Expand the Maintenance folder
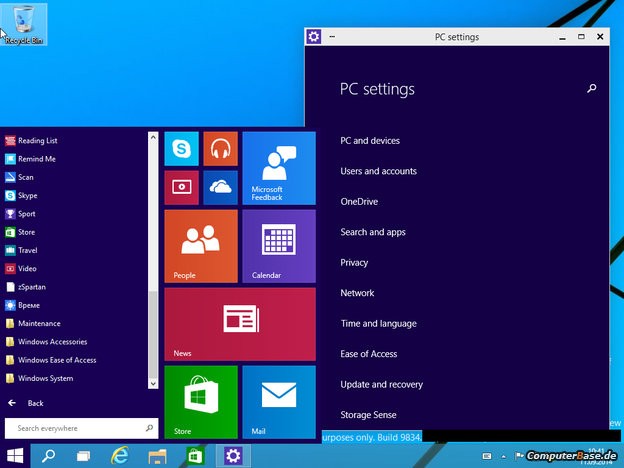 coord(39,323)
